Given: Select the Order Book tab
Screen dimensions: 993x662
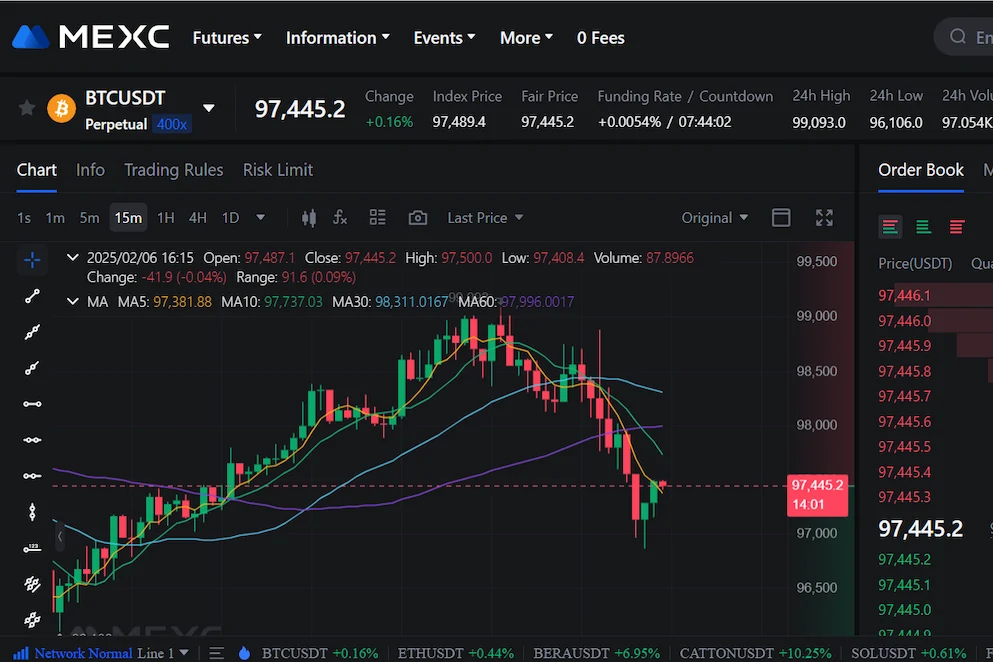Looking at the screenshot, I should pyautogui.click(x=921, y=170).
